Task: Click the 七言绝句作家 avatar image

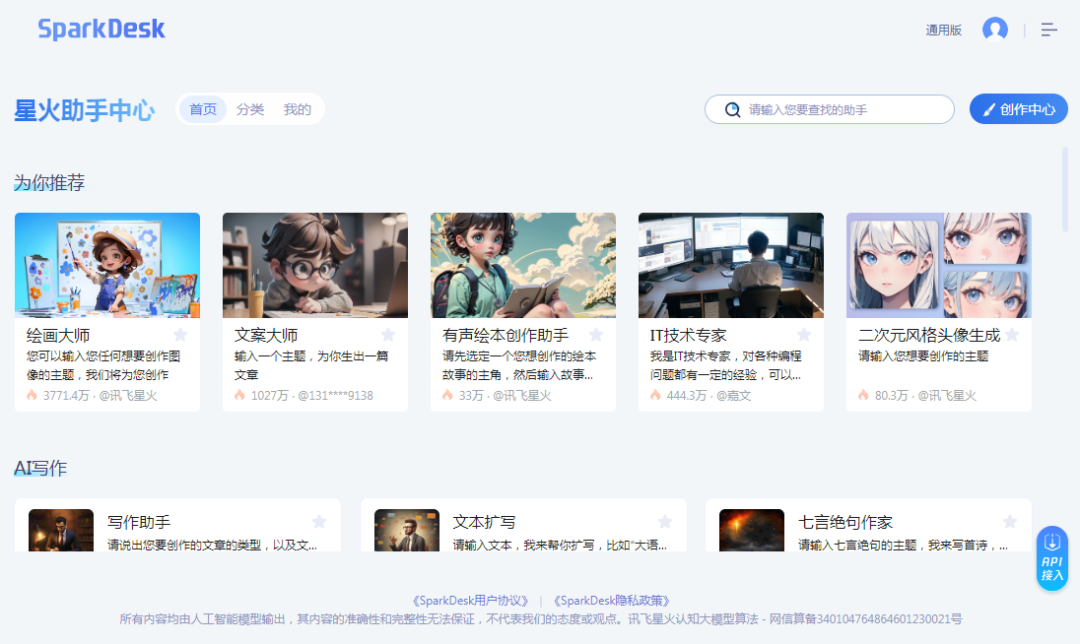Action: click(751, 530)
